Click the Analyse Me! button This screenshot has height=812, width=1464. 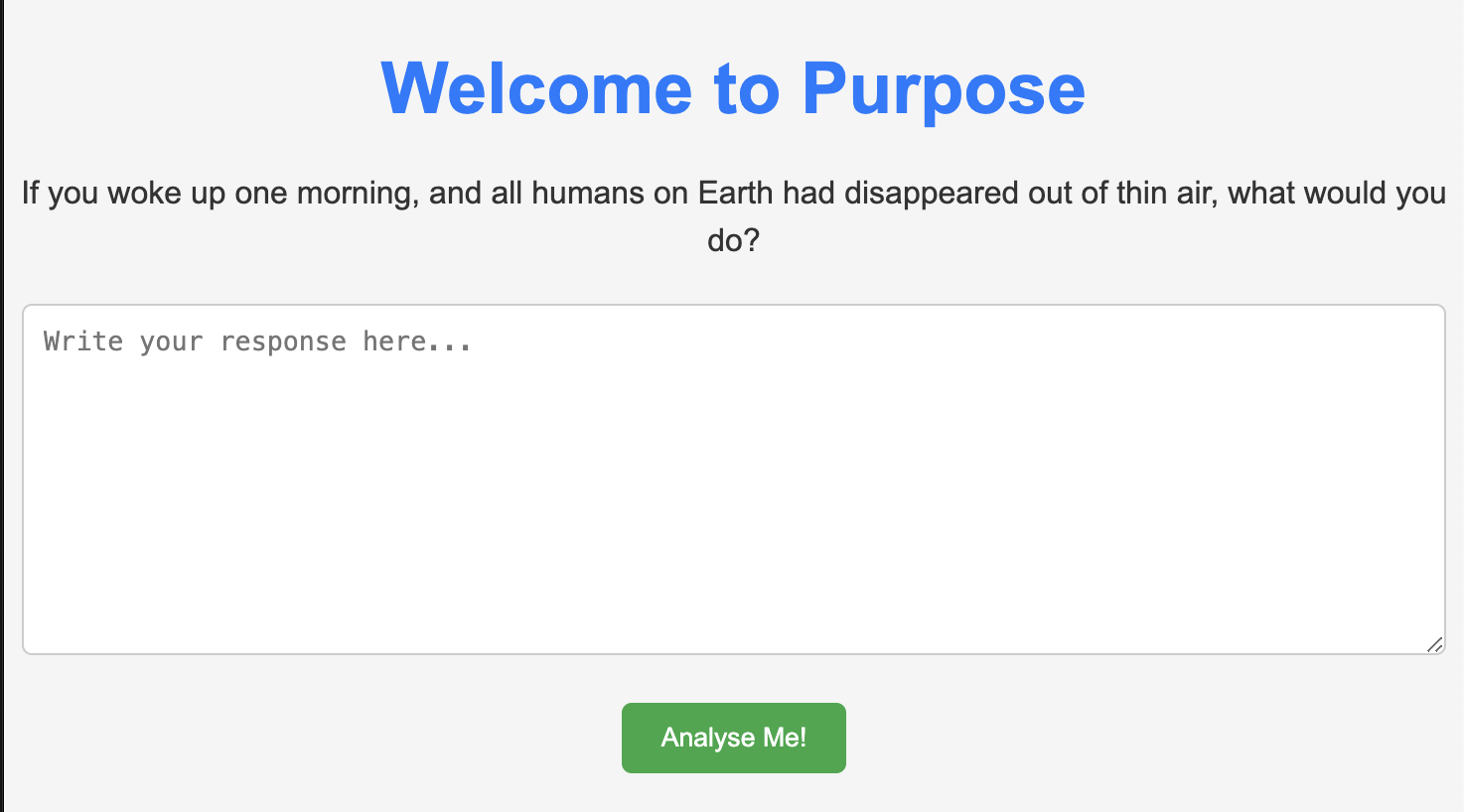733,738
